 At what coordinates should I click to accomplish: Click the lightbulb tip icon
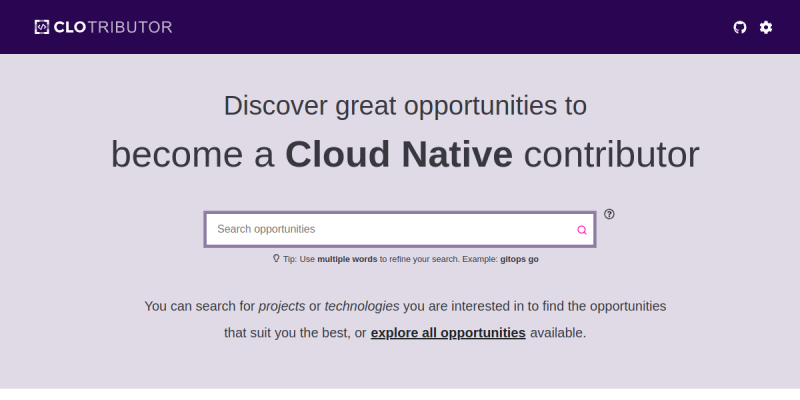[x=276, y=258]
